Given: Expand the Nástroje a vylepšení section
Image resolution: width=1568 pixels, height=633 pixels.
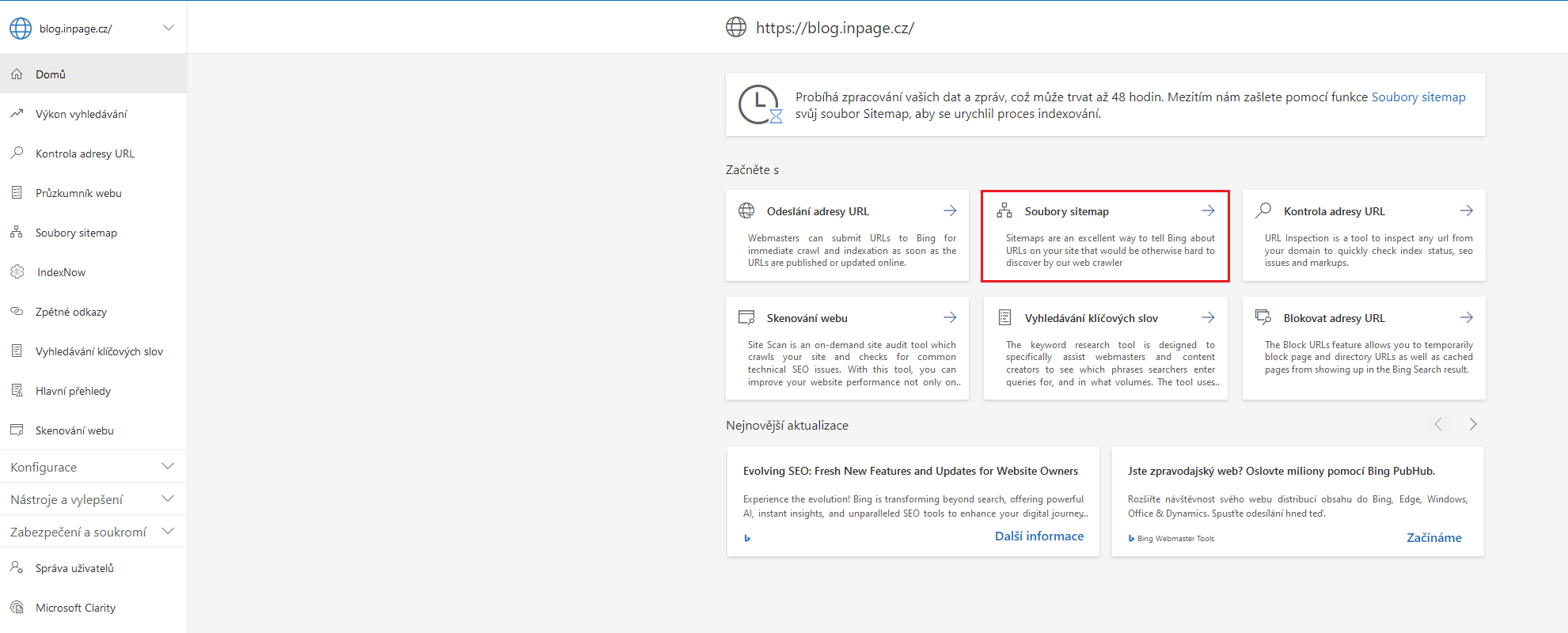Looking at the screenshot, I should click(168, 499).
